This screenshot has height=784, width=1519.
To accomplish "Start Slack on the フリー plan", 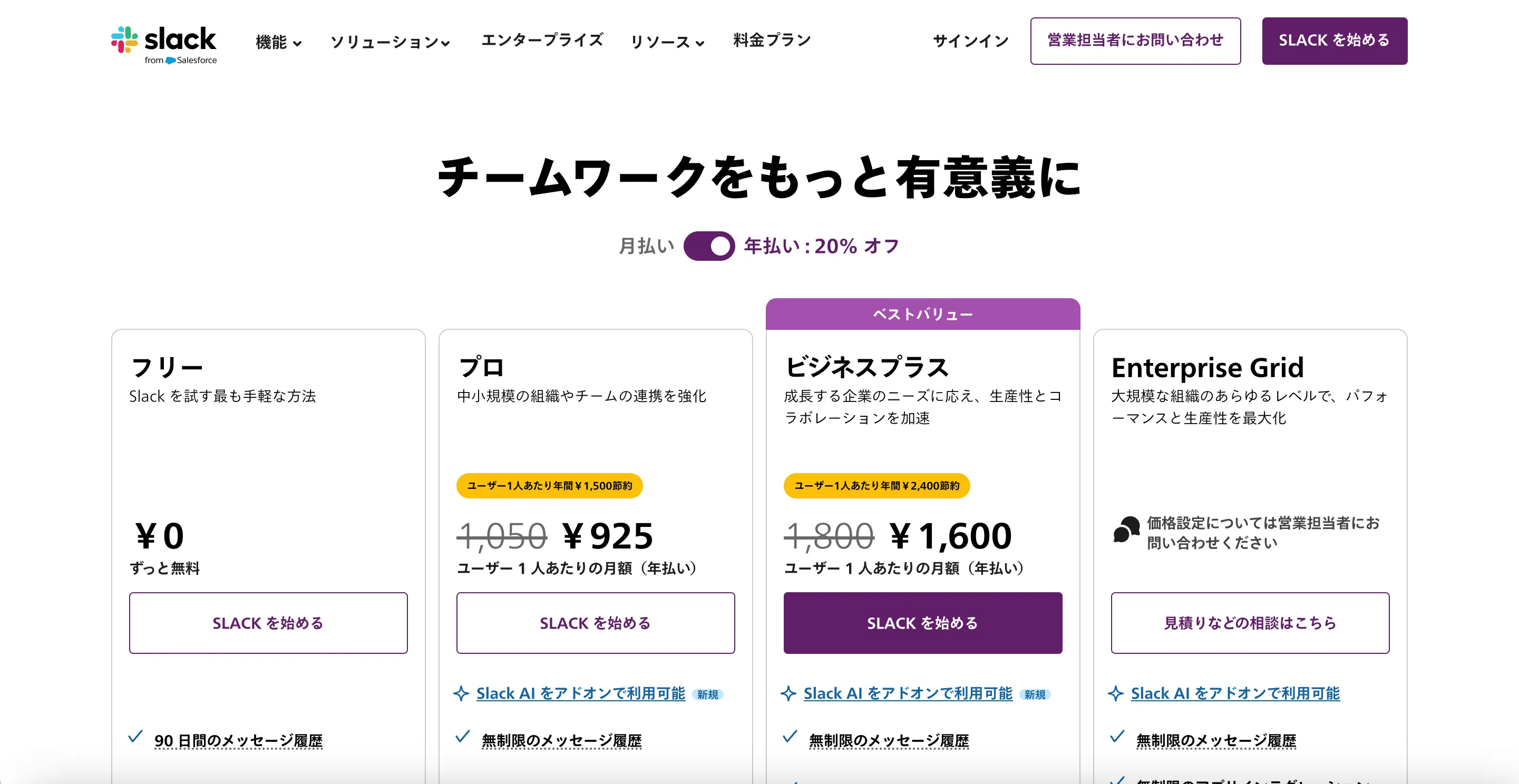I will [x=268, y=622].
